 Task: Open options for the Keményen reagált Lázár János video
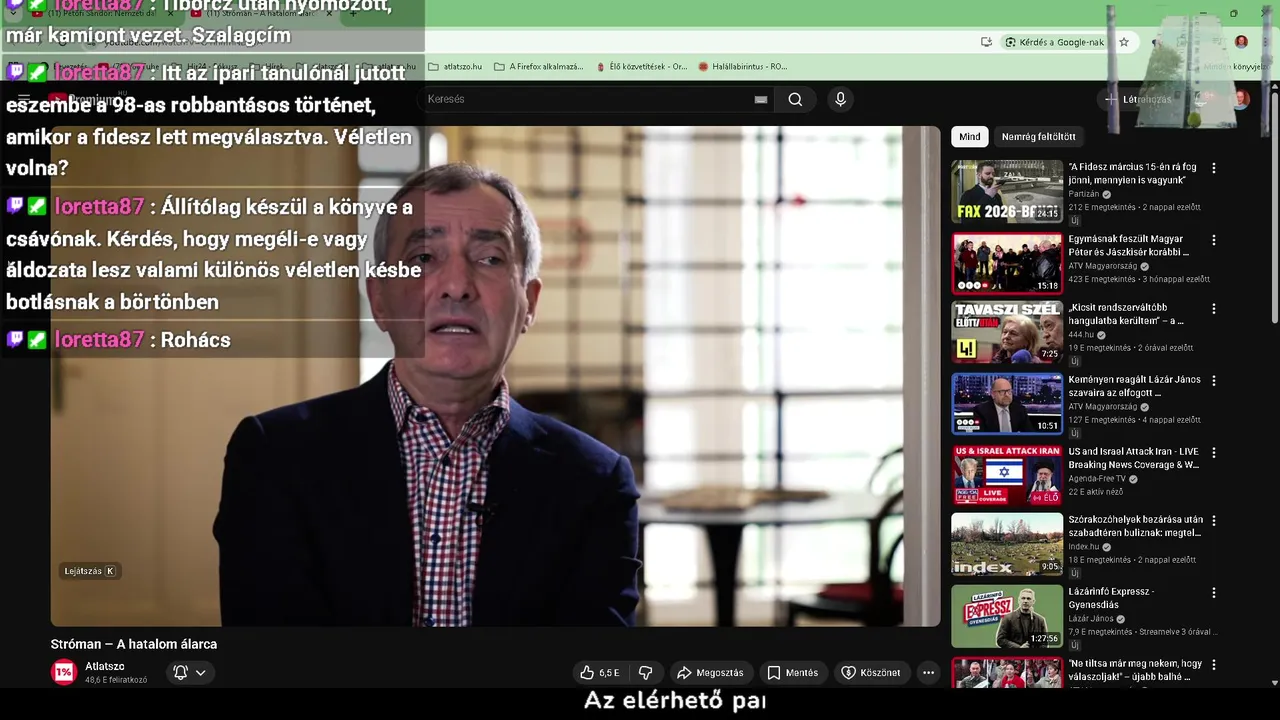(1214, 381)
